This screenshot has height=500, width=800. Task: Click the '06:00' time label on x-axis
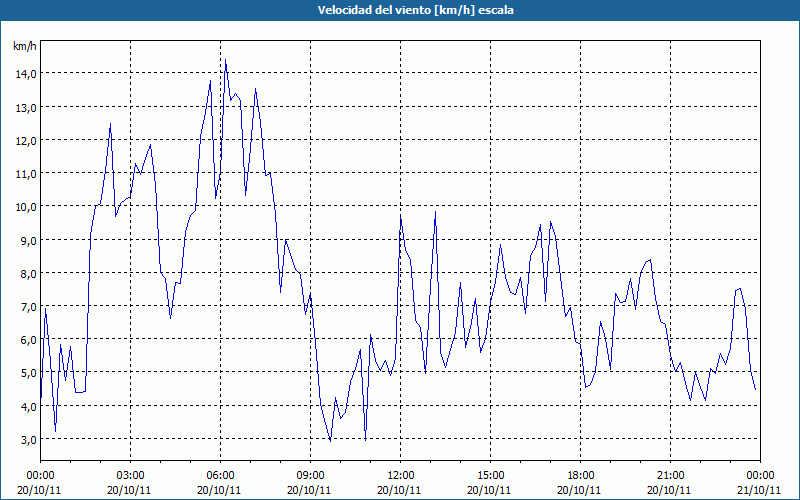(x=220, y=476)
